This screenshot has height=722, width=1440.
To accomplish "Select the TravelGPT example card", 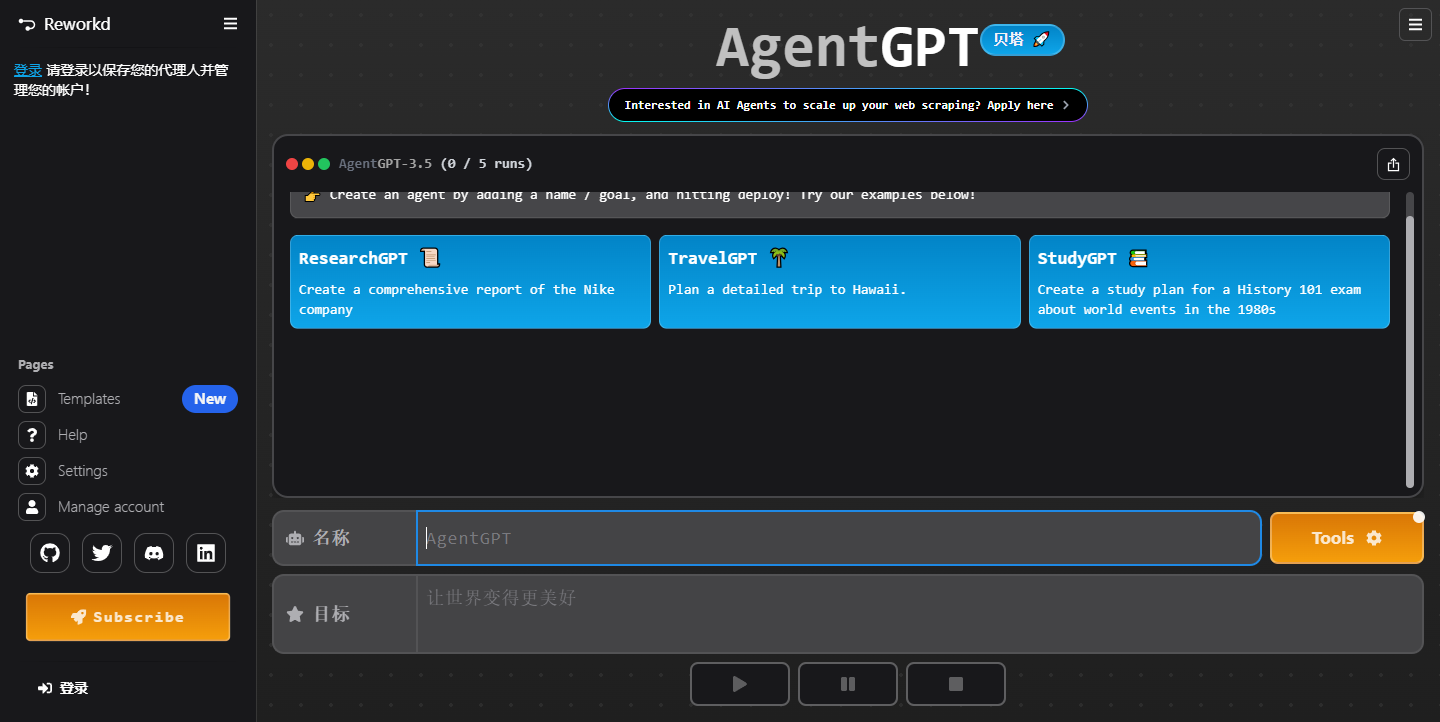I will [x=840, y=282].
